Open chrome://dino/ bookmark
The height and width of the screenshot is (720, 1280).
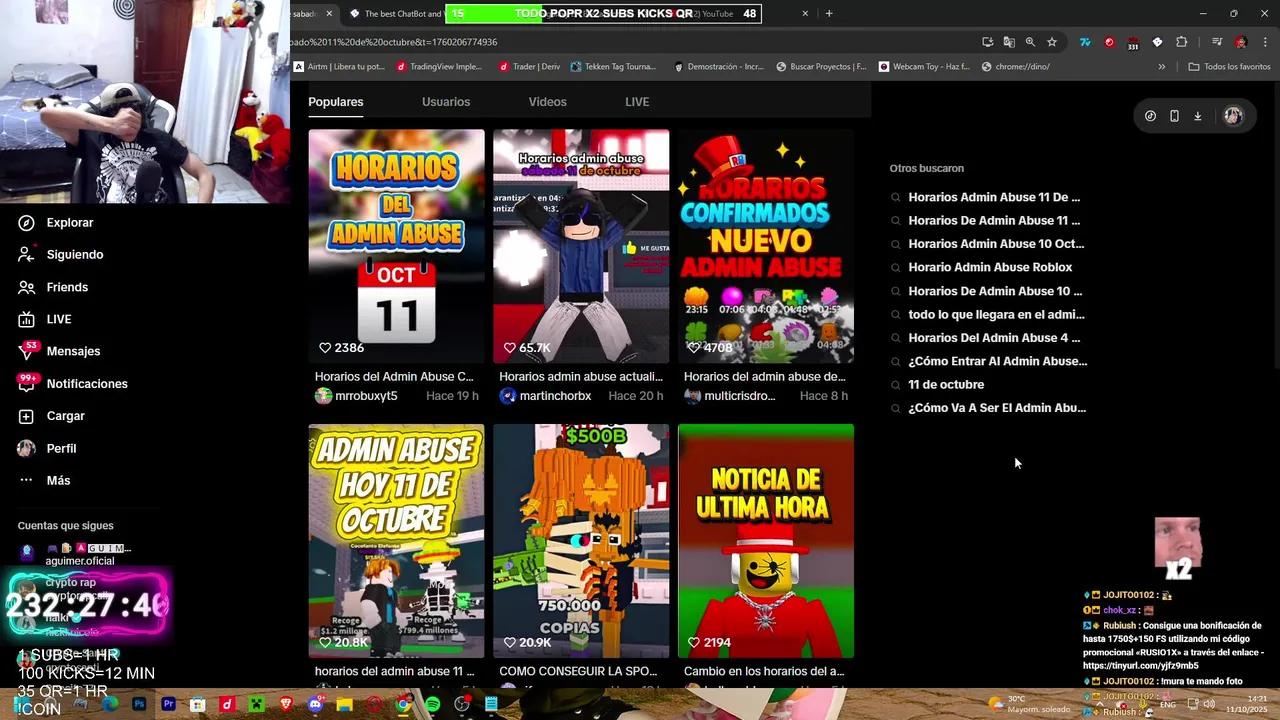(1016, 67)
